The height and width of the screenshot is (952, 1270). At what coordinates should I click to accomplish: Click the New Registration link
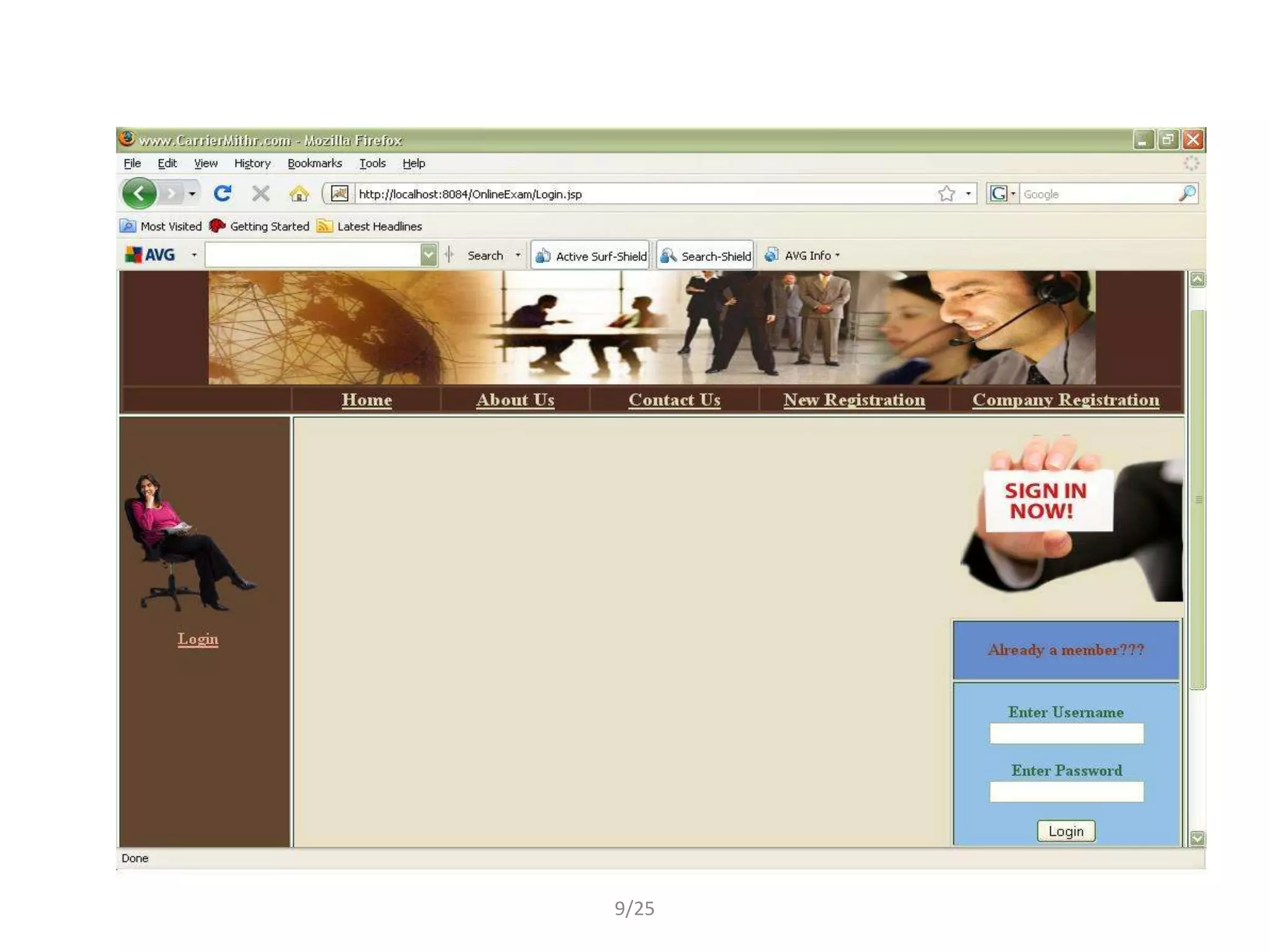[854, 400]
